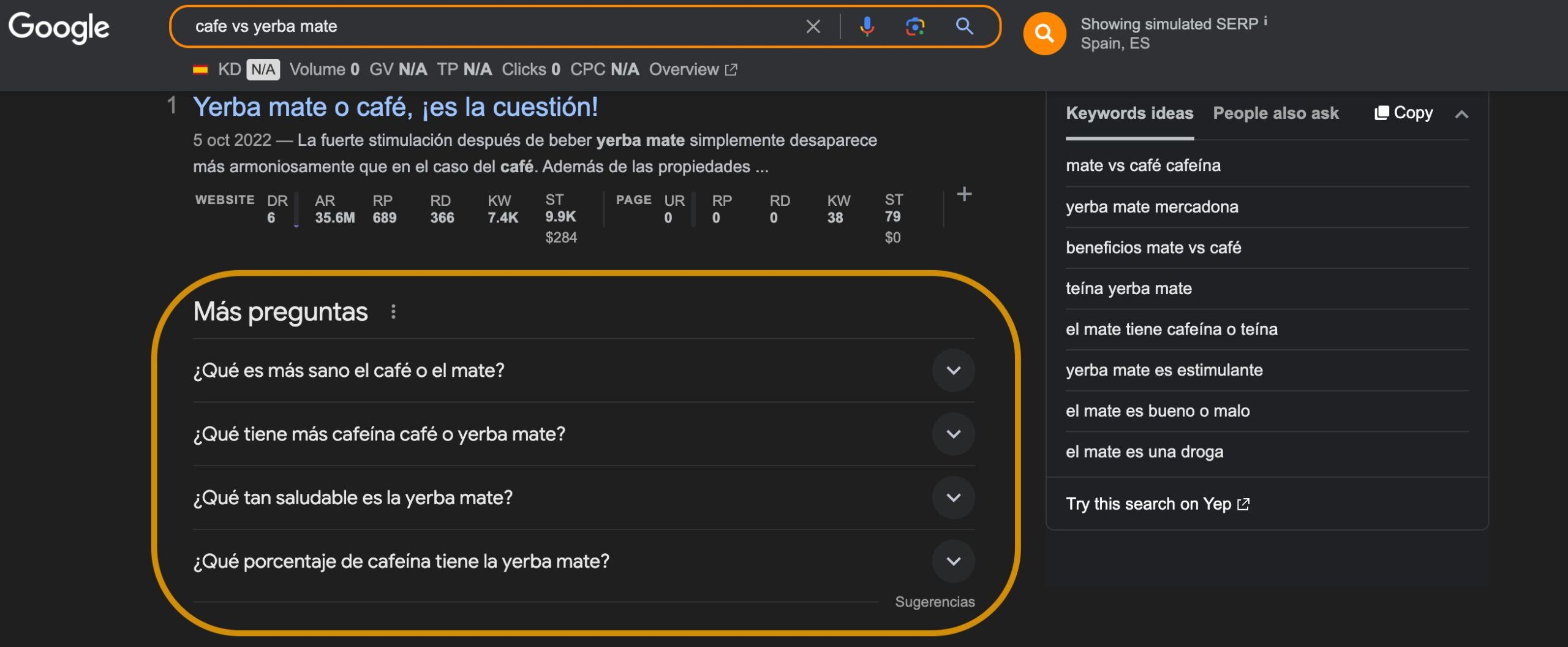Image resolution: width=1568 pixels, height=647 pixels.
Task: Collapse the keywords panel with the caret
Action: (1463, 113)
